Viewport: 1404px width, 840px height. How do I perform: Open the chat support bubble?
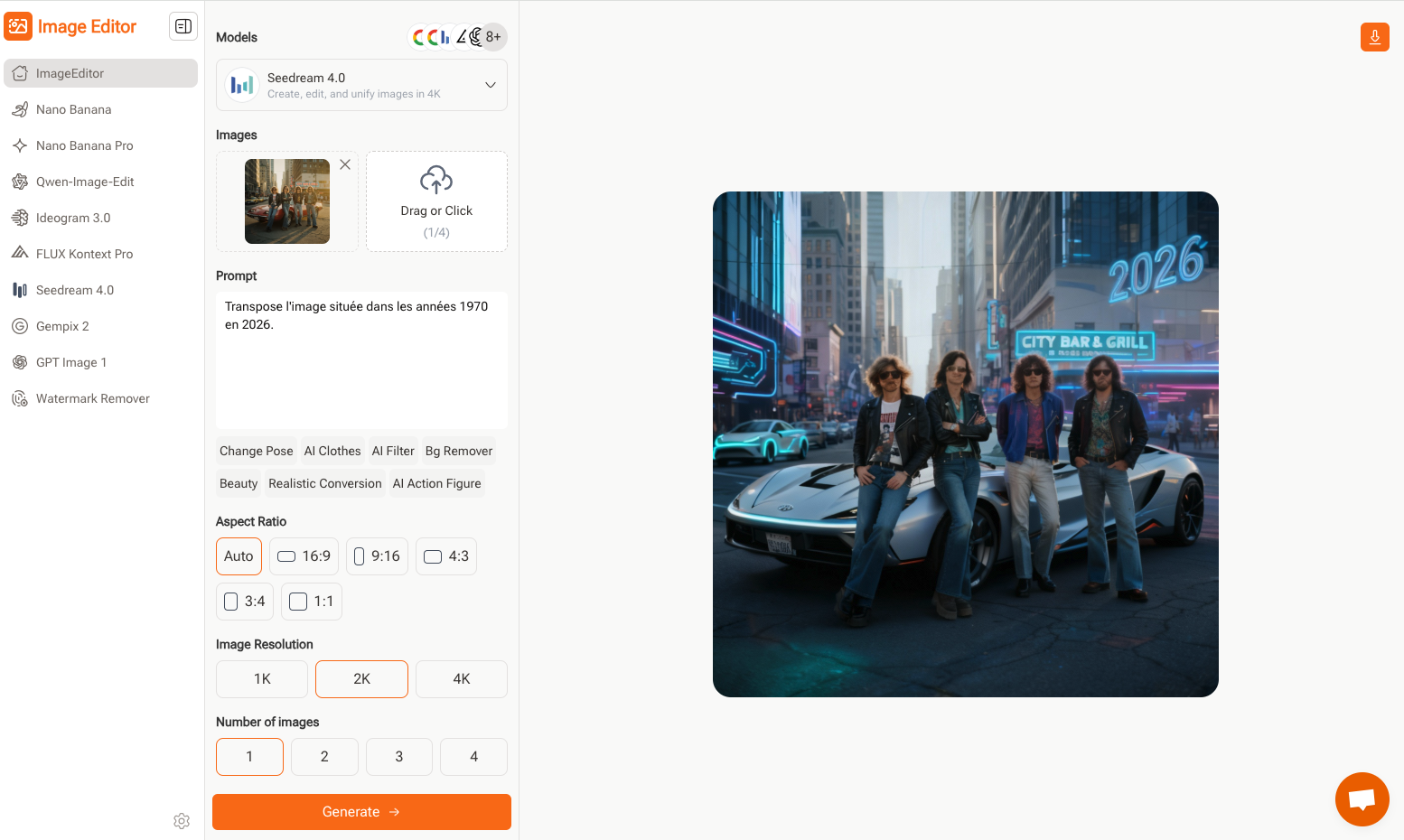coord(1362,799)
